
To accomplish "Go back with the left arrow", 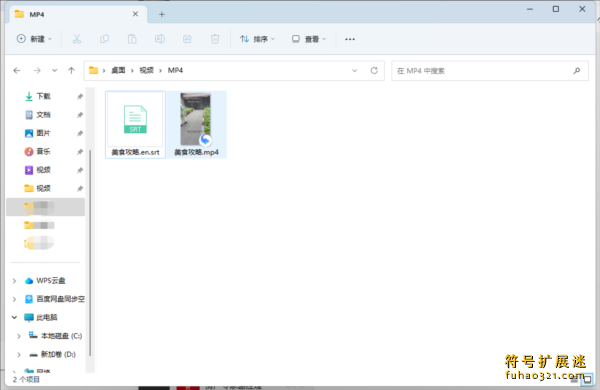I will [17, 70].
